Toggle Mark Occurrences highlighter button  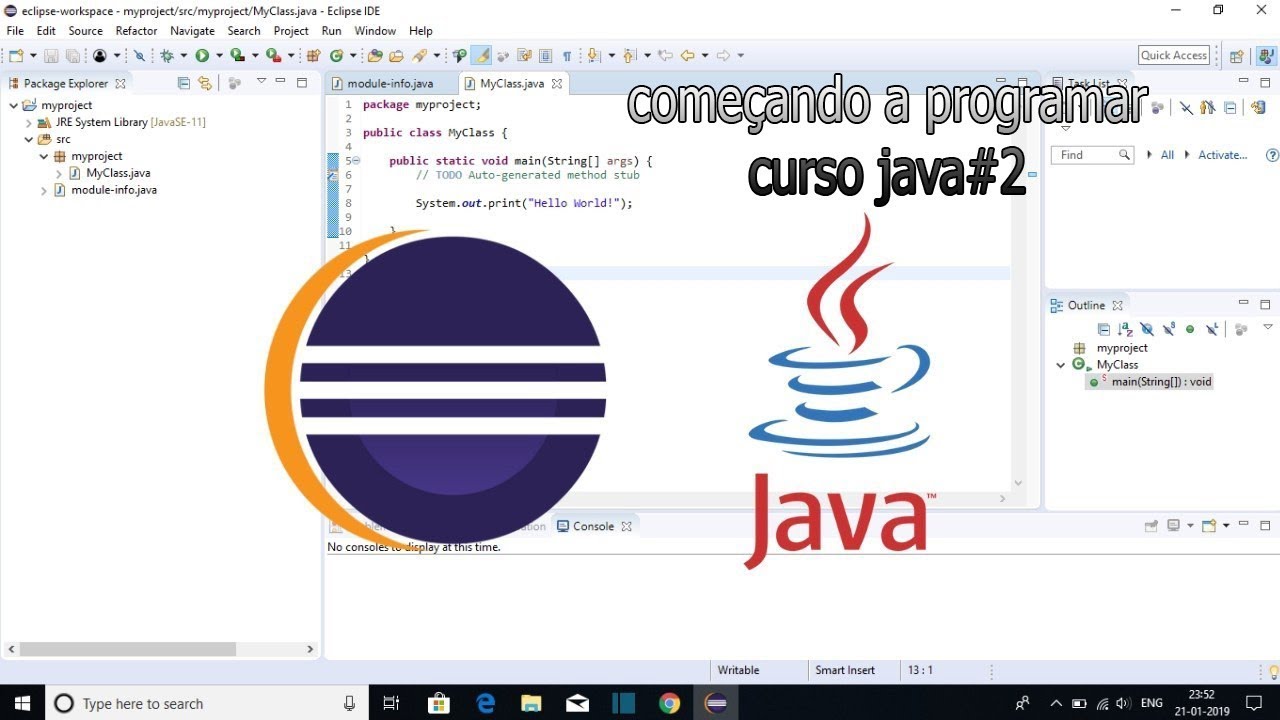(x=482, y=55)
